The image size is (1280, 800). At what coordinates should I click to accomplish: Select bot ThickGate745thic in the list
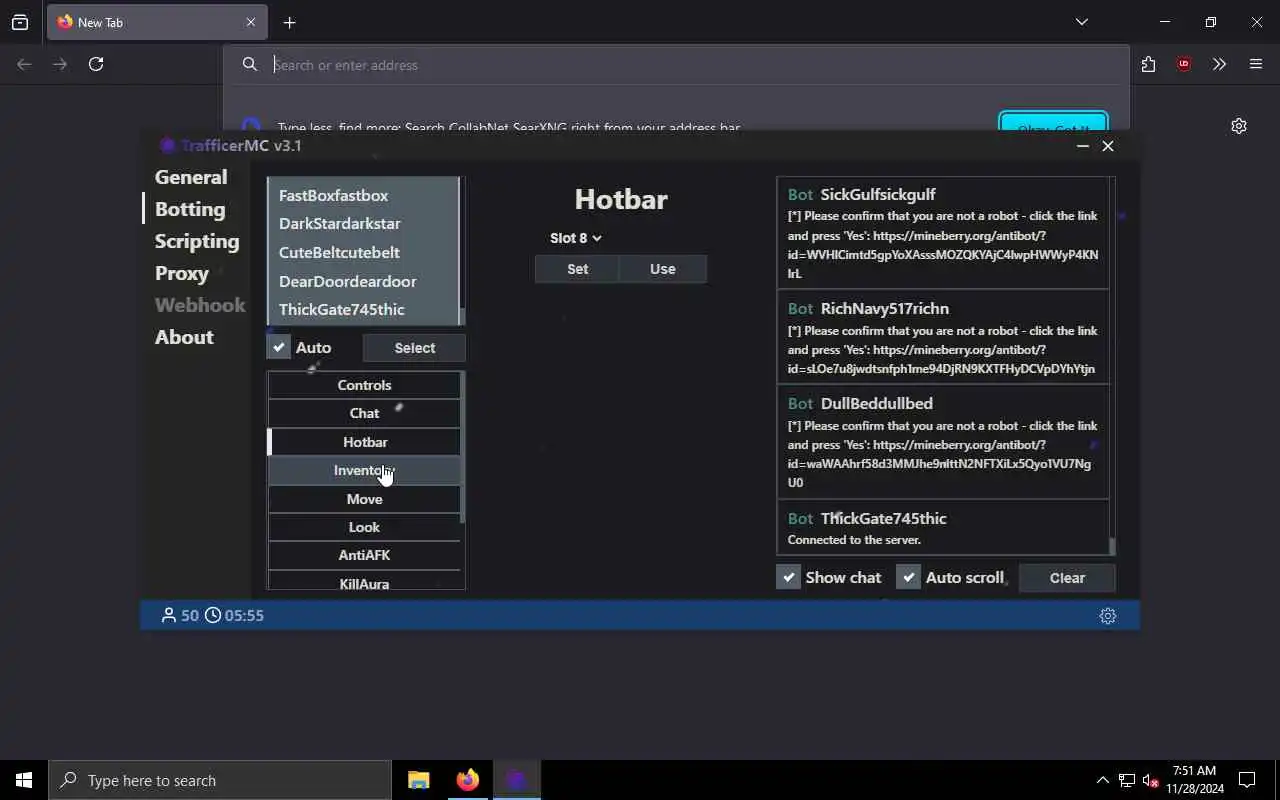coord(363,309)
